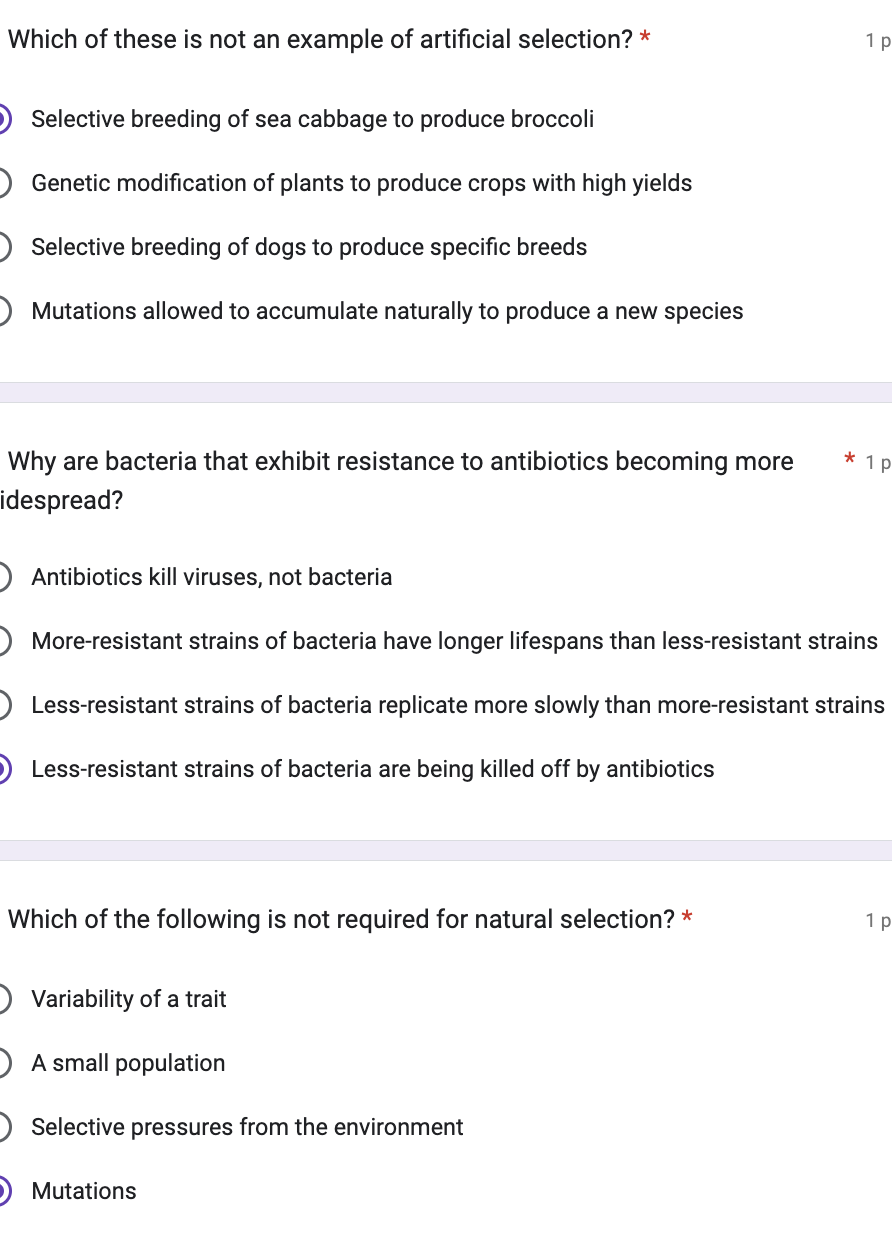This screenshot has width=892, height=1258.
Task: Click point value label of natural selection question
Action: [878, 921]
